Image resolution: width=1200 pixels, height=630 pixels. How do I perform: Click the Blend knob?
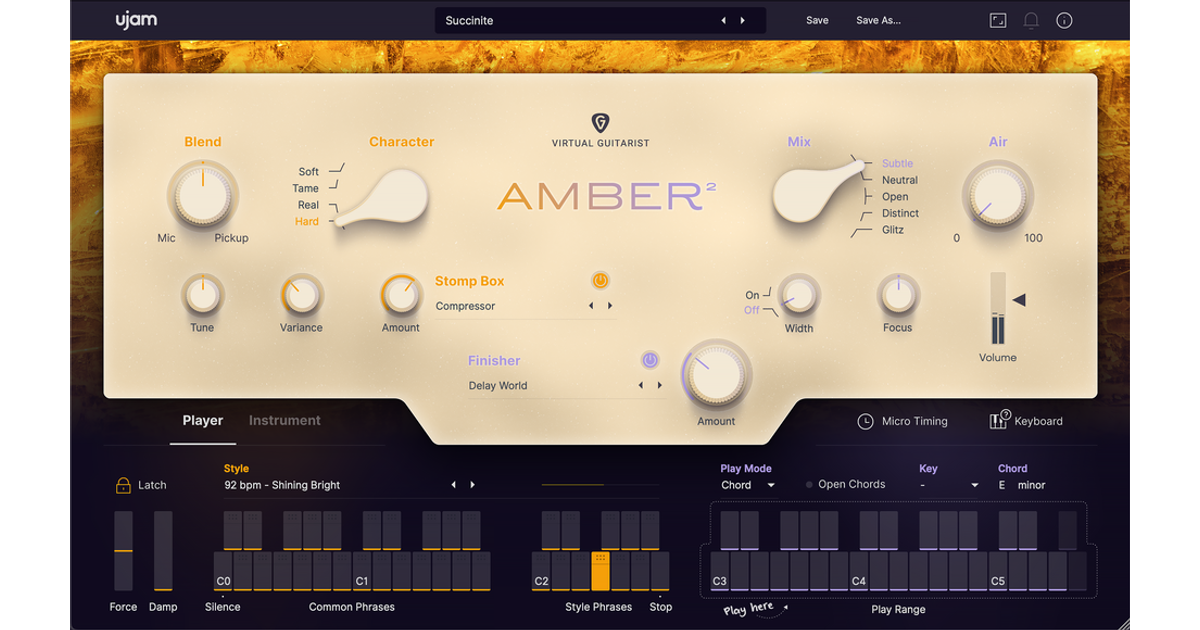tap(202, 196)
